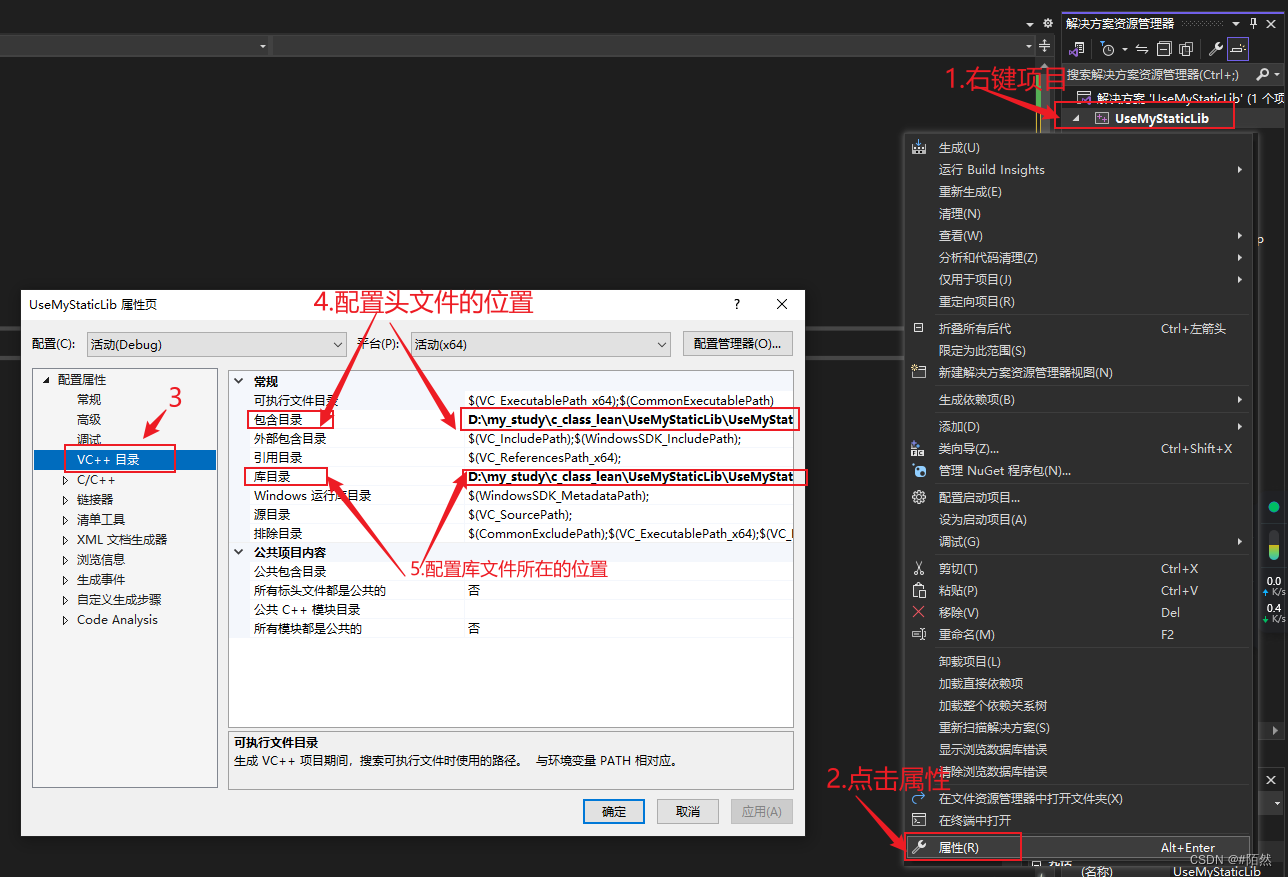This screenshot has height=877, width=1288.
Task: Click the 库目录 path value field
Action: (x=630, y=477)
